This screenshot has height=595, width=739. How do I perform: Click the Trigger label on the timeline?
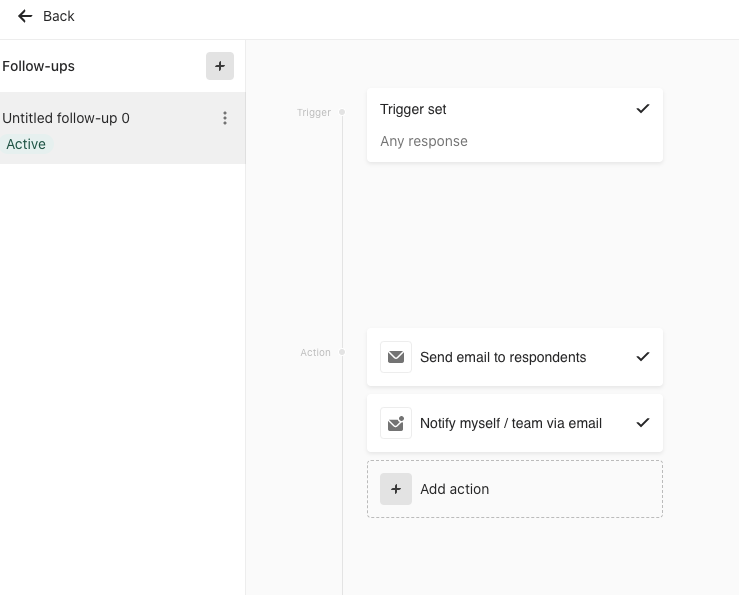[314, 112]
